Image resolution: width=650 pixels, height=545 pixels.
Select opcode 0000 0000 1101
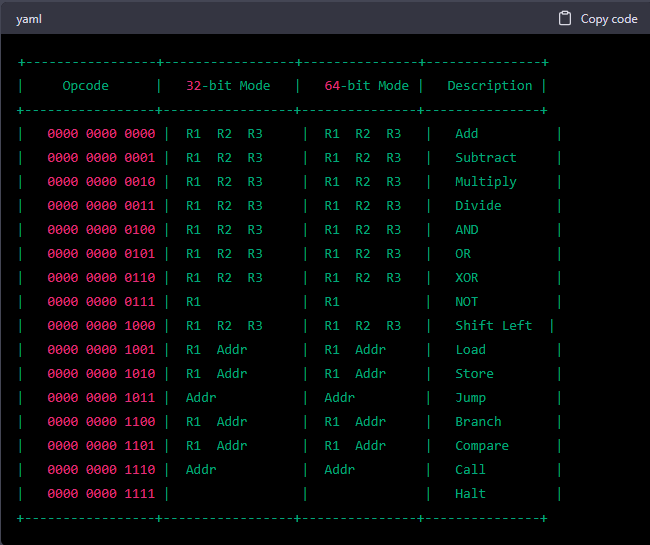[x=101, y=446]
